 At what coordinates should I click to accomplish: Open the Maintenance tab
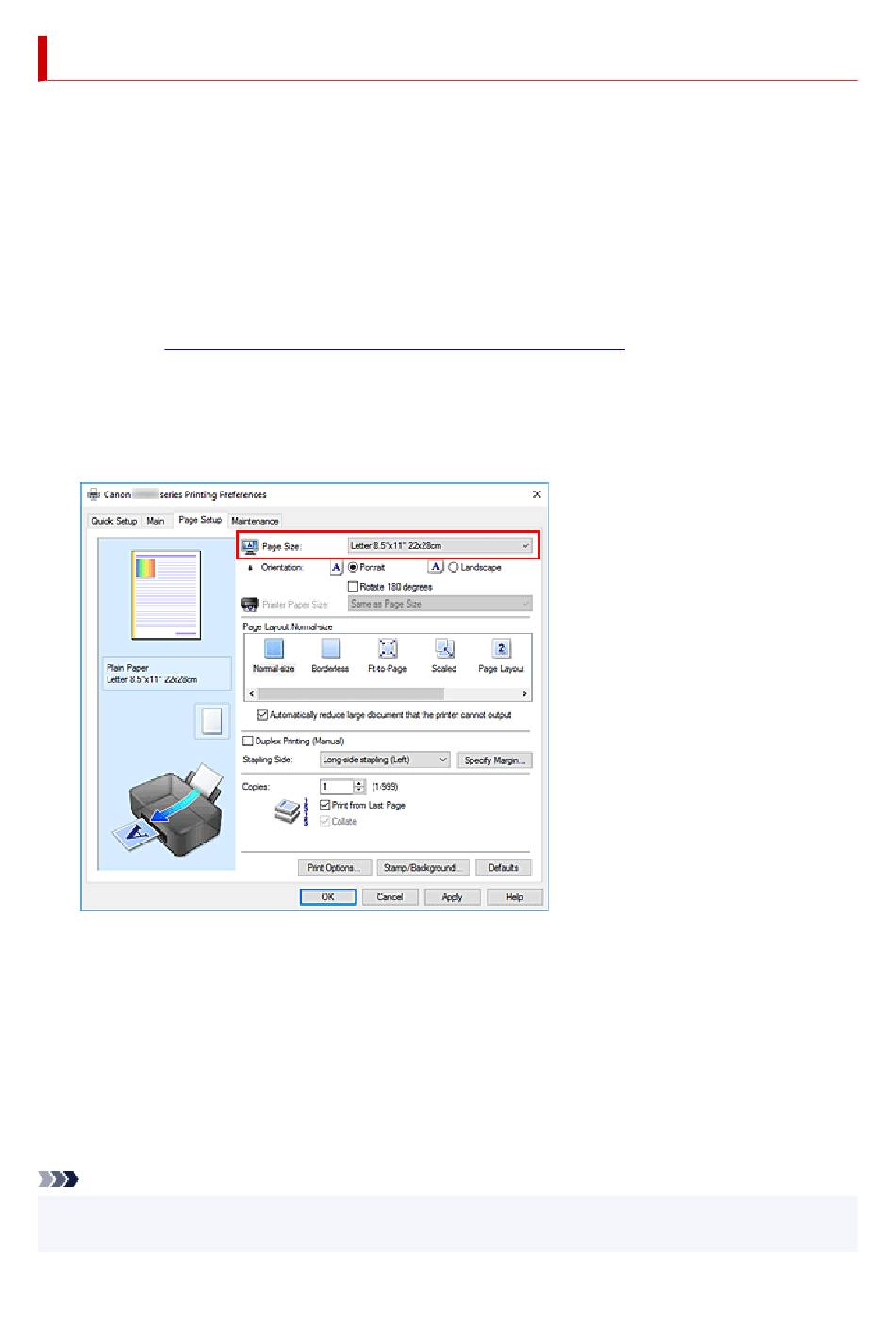[255, 521]
